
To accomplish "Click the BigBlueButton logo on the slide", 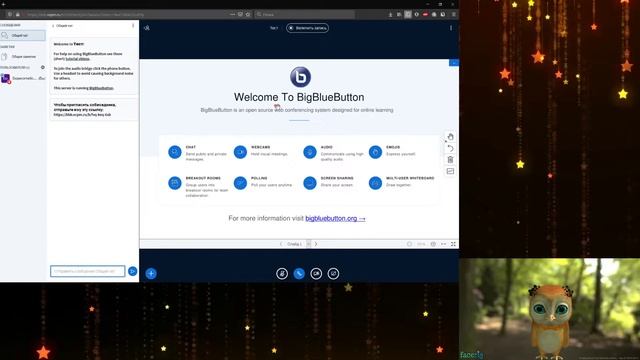I will (x=300, y=77).
